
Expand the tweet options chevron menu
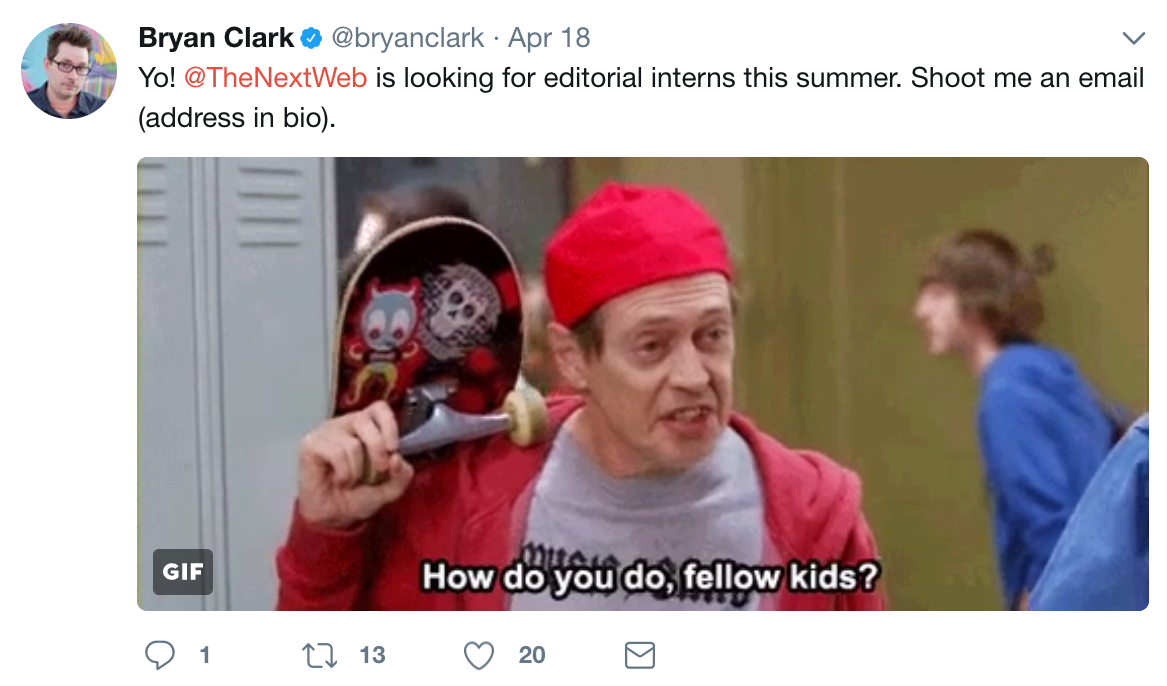[1134, 38]
